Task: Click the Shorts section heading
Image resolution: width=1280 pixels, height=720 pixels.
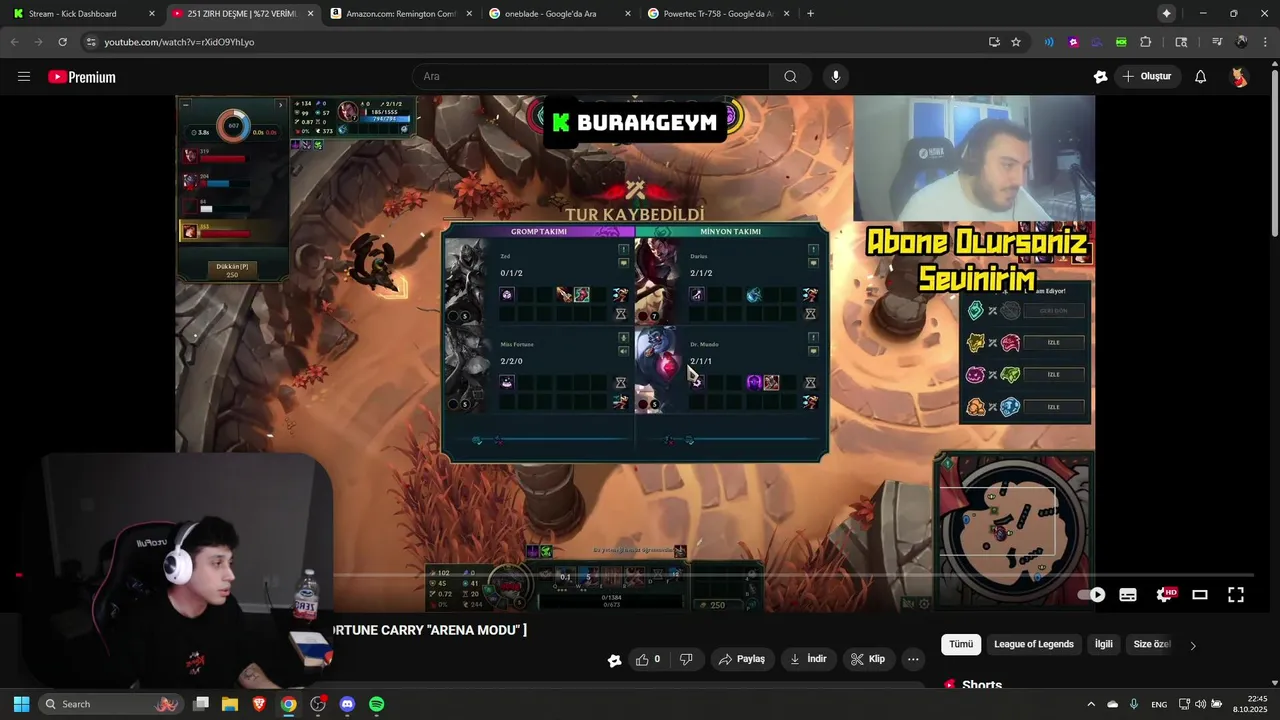Action: [982, 685]
